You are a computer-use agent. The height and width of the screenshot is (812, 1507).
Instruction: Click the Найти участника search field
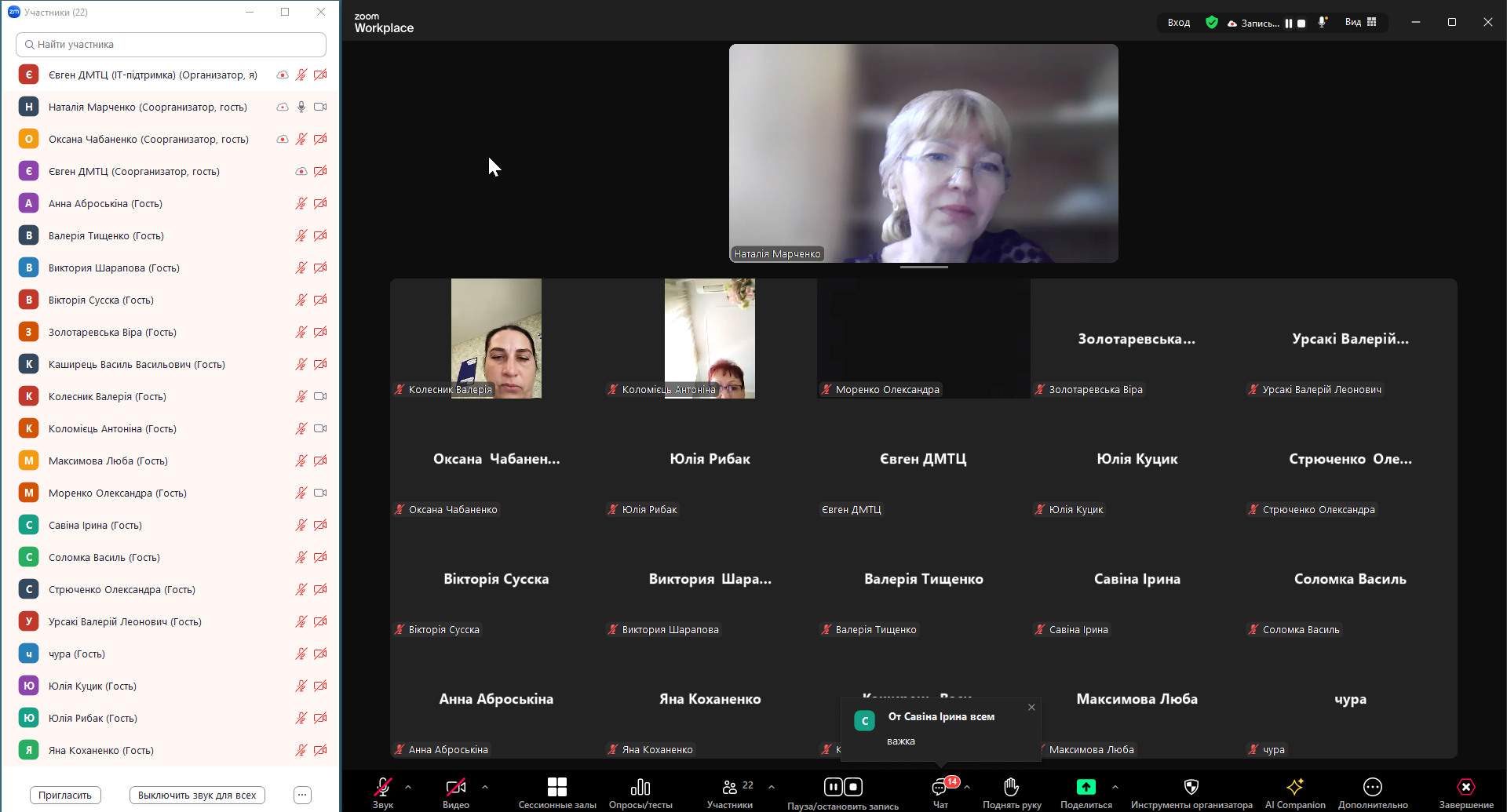click(x=171, y=45)
